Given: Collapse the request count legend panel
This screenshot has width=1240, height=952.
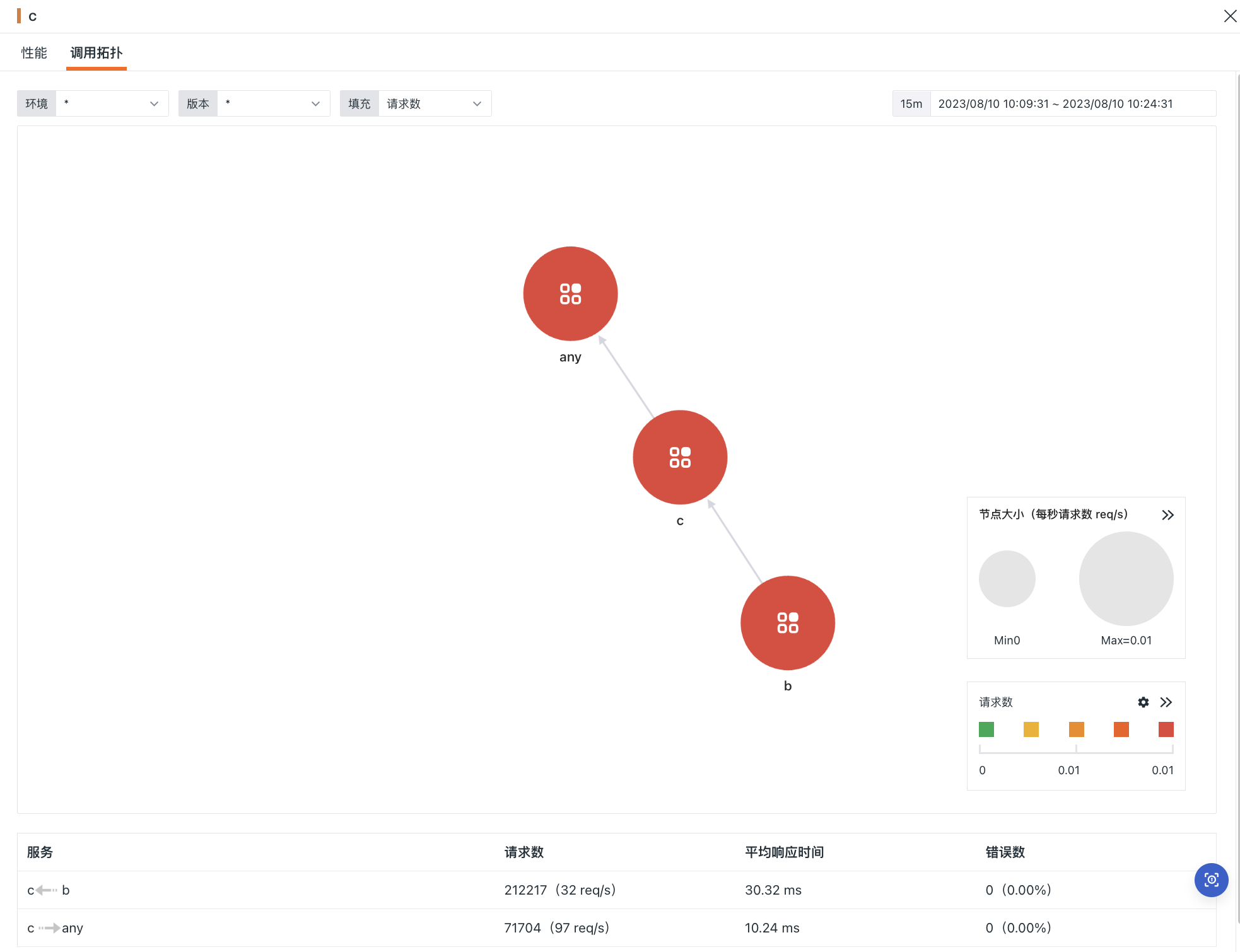Looking at the screenshot, I should point(1166,702).
